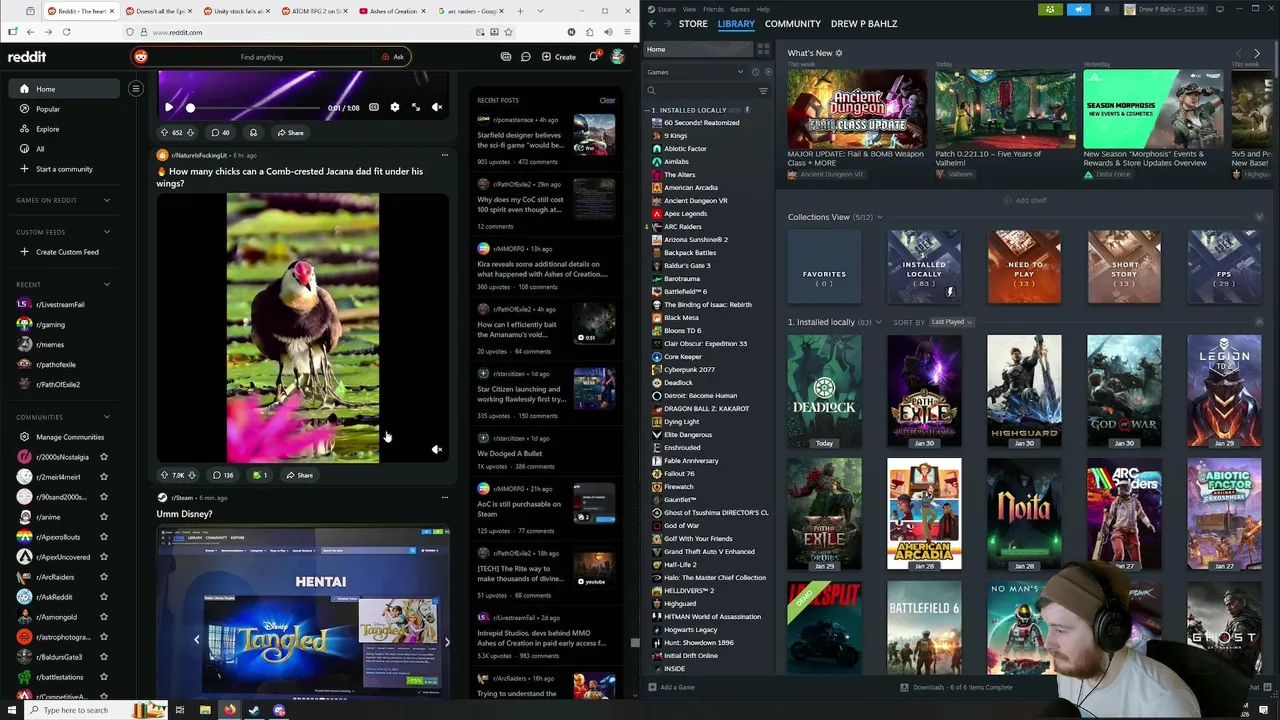1280x720 pixels.
Task: Open Reddit user avatar menu
Action: coord(618,57)
